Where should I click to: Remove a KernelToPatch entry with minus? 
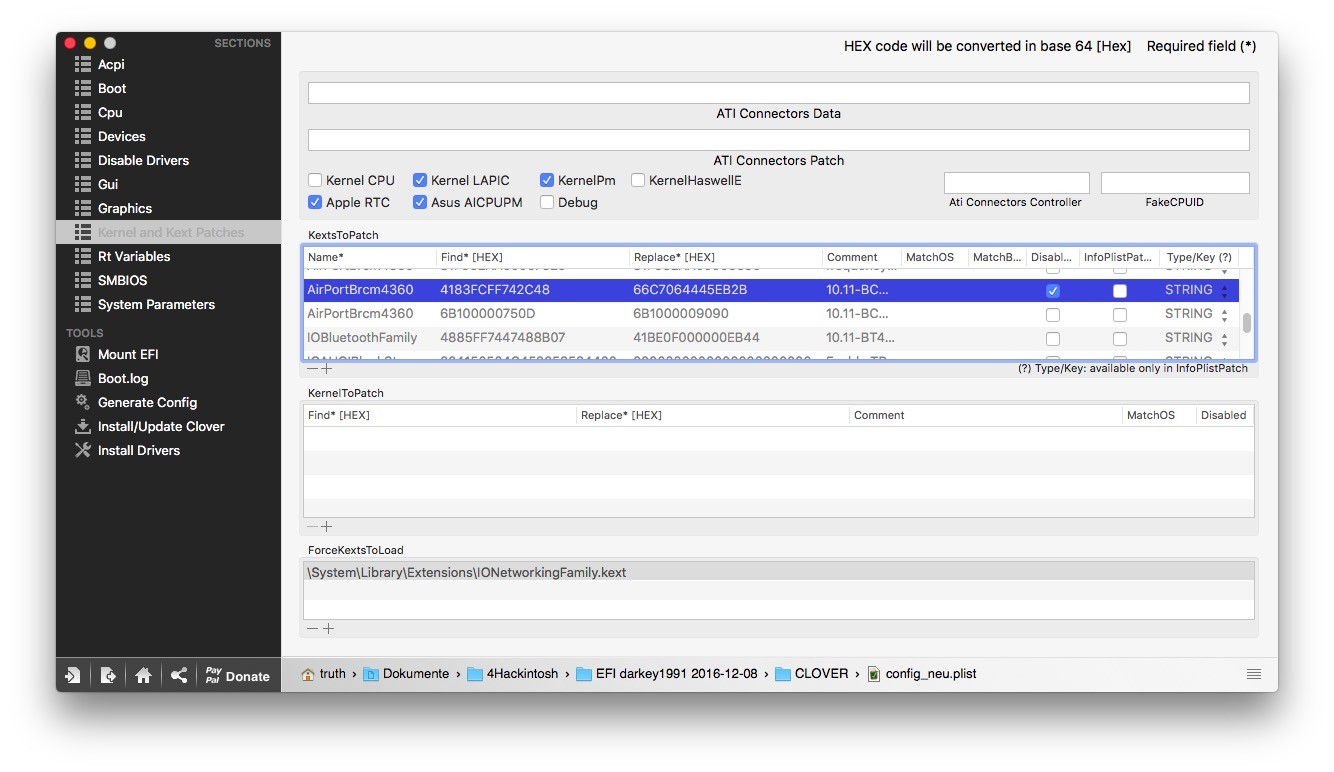click(x=312, y=527)
